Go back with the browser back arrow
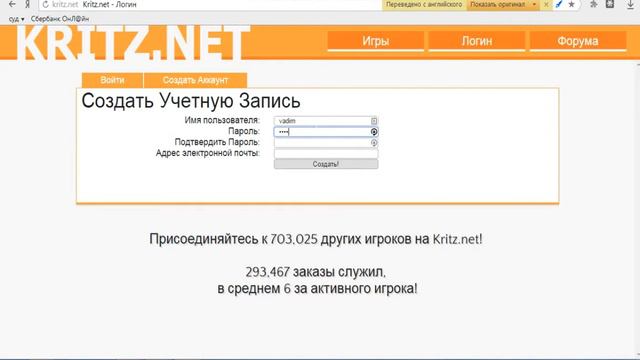Image resolution: width=640 pixels, height=360 pixels. click(x=12, y=4)
